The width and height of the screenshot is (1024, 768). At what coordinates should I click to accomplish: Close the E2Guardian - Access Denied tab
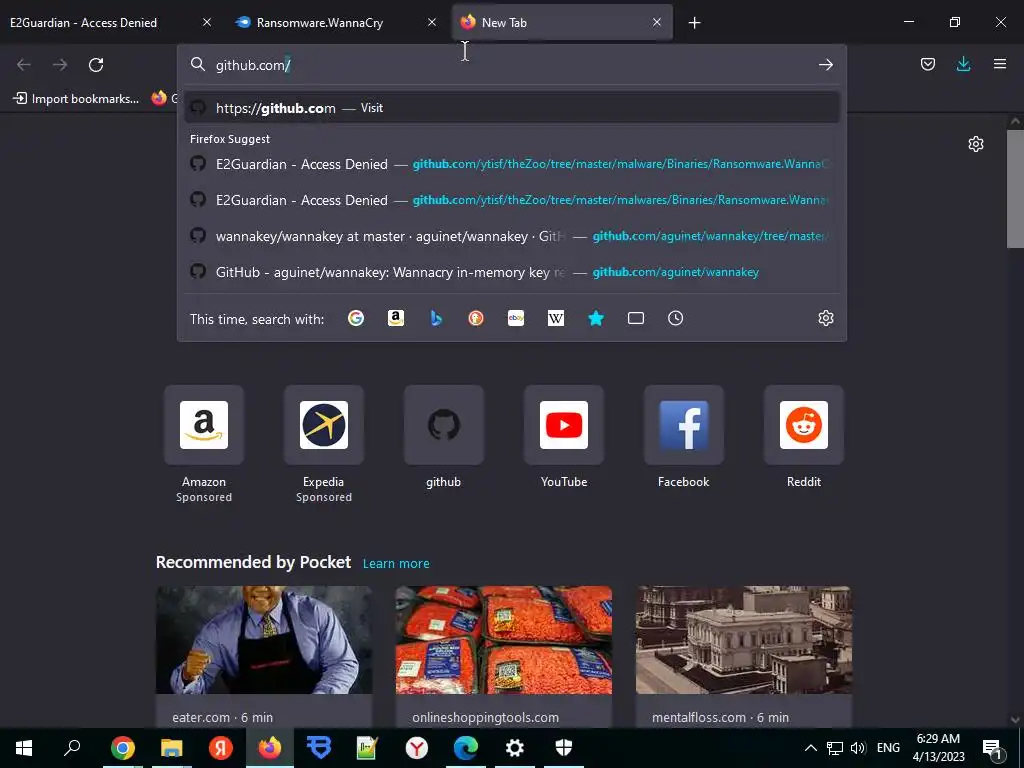point(206,22)
